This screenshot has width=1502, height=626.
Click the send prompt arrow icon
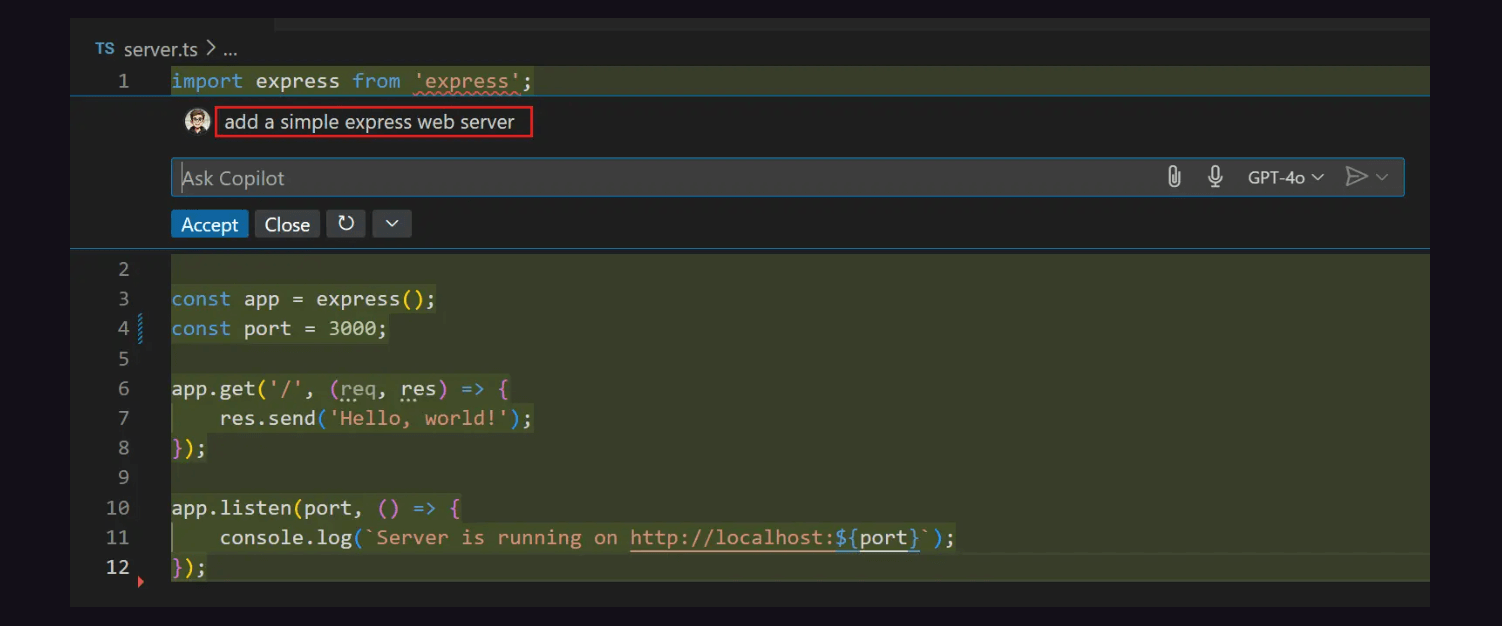(x=1356, y=176)
